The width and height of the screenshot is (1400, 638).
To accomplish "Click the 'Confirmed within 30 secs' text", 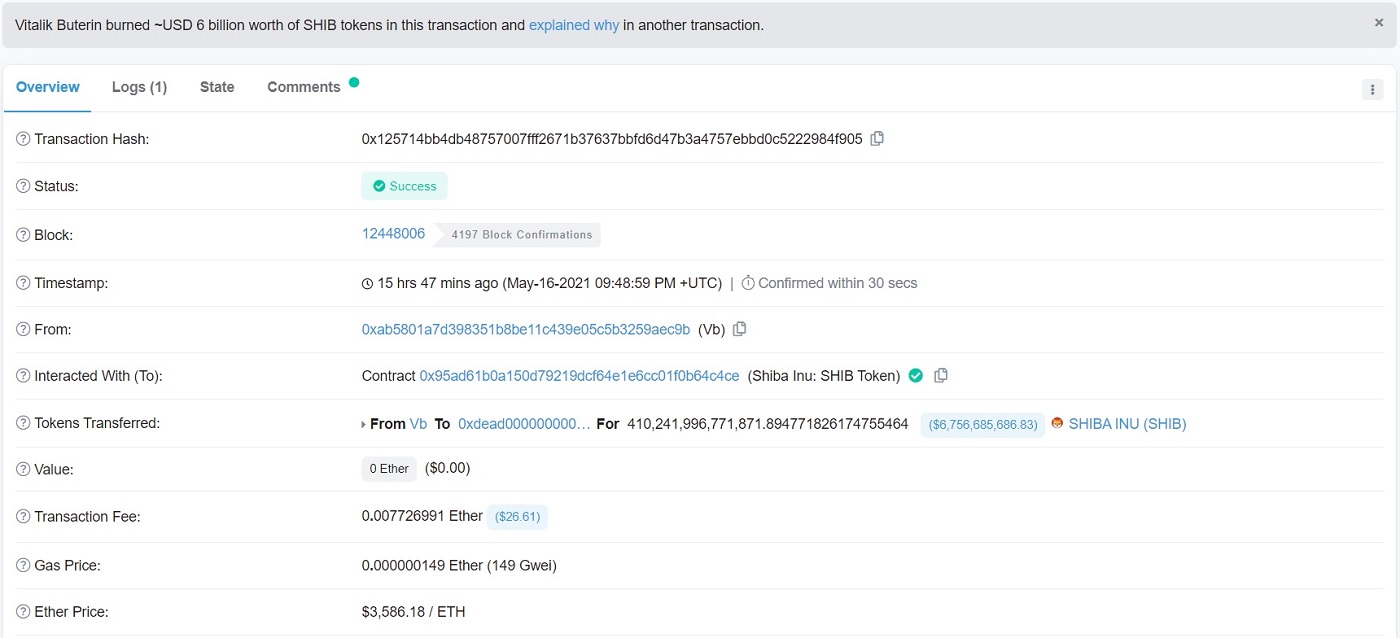I will pyautogui.click(x=838, y=283).
